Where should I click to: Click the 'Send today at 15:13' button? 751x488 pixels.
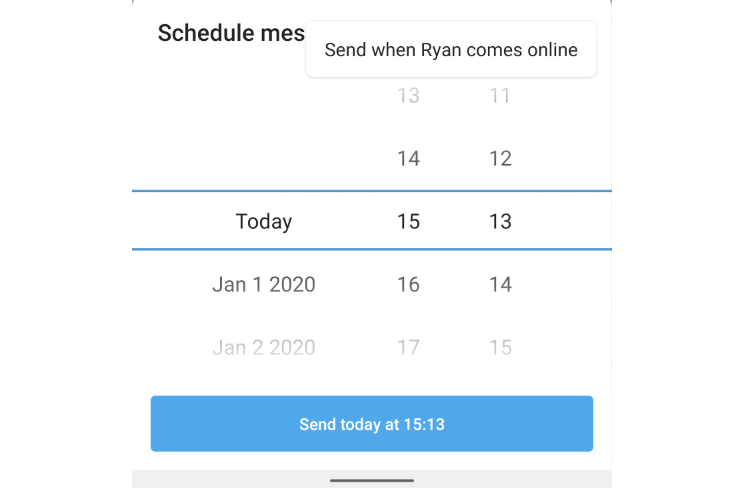[x=372, y=424]
